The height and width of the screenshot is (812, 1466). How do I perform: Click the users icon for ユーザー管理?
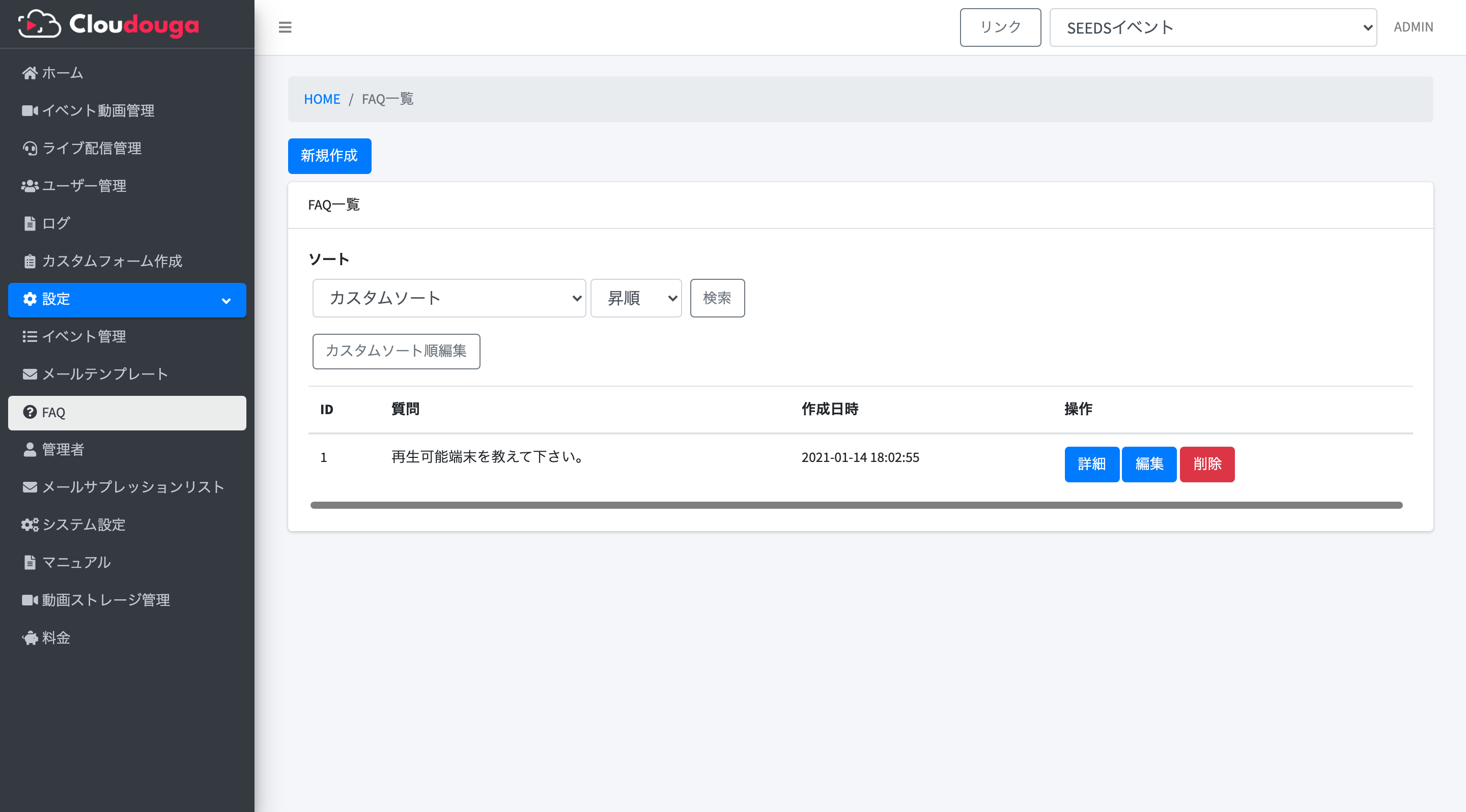pos(30,186)
